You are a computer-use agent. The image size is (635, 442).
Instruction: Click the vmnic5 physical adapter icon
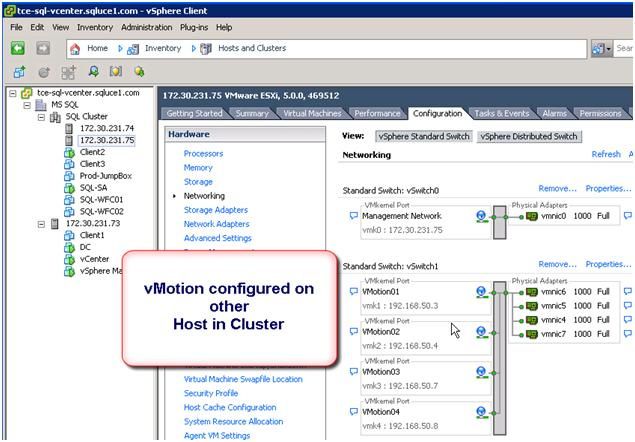click(x=531, y=306)
